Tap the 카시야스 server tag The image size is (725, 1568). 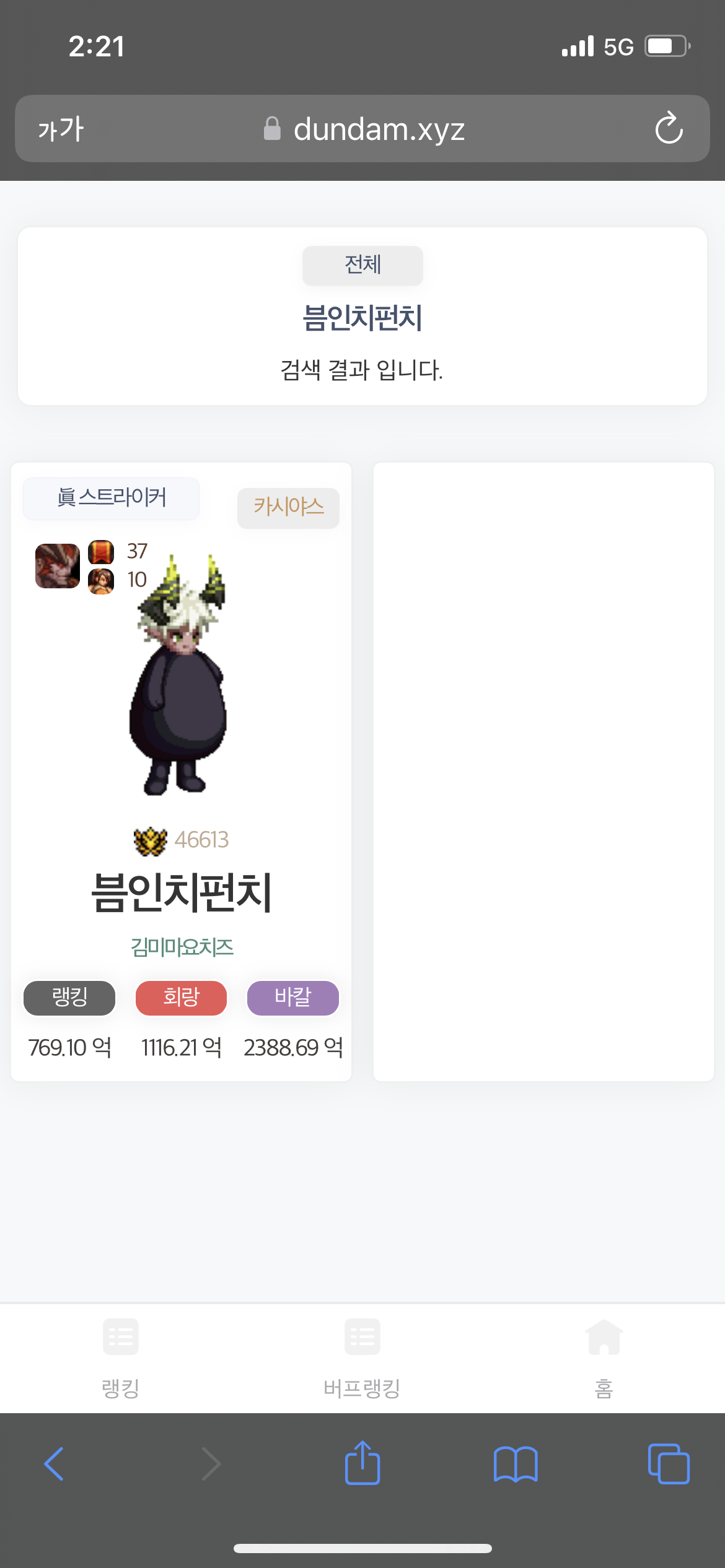(288, 507)
